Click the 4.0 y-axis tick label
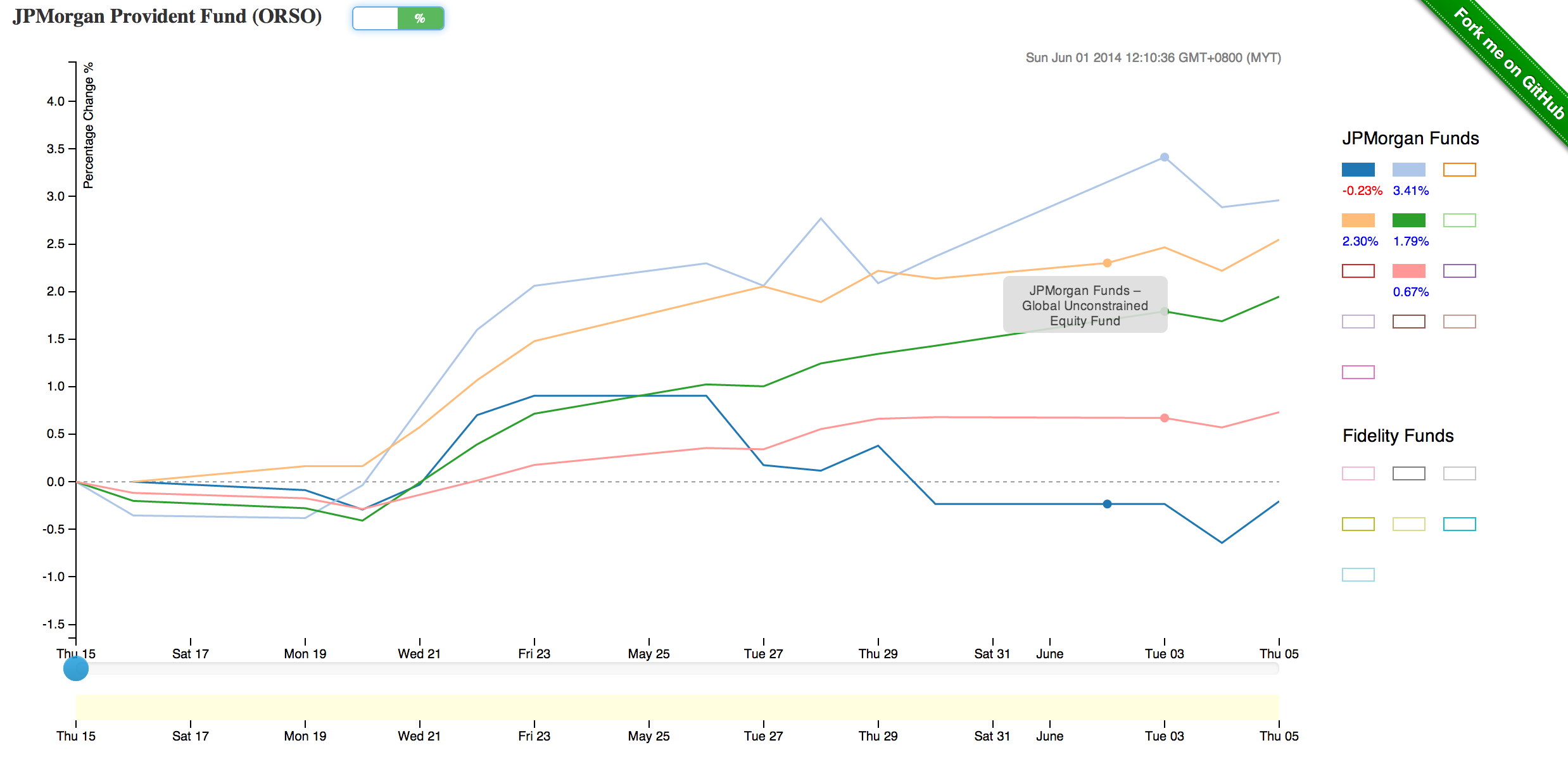The image size is (1568, 757). [56, 101]
